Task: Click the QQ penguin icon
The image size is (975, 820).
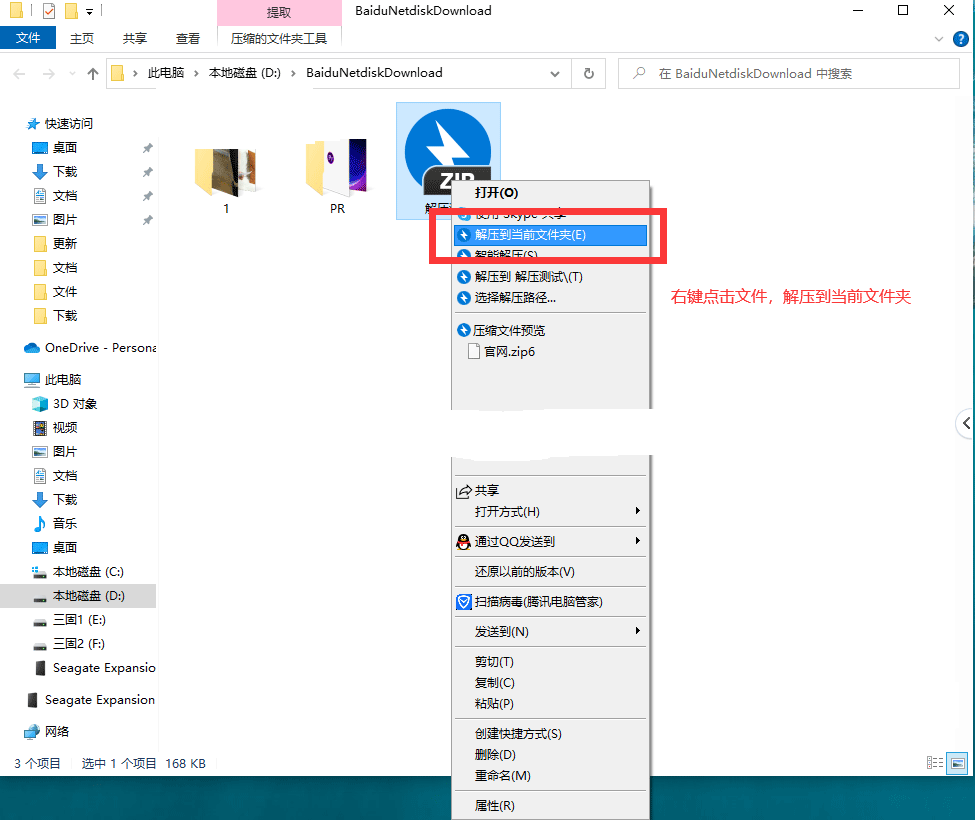Action: point(464,542)
